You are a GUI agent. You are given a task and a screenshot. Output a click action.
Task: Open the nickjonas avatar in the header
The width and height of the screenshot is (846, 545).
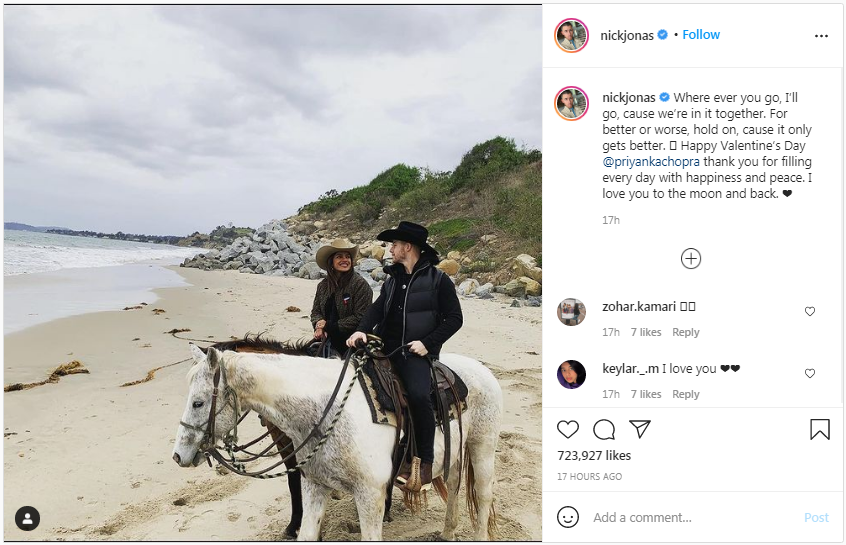(x=571, y=36)
